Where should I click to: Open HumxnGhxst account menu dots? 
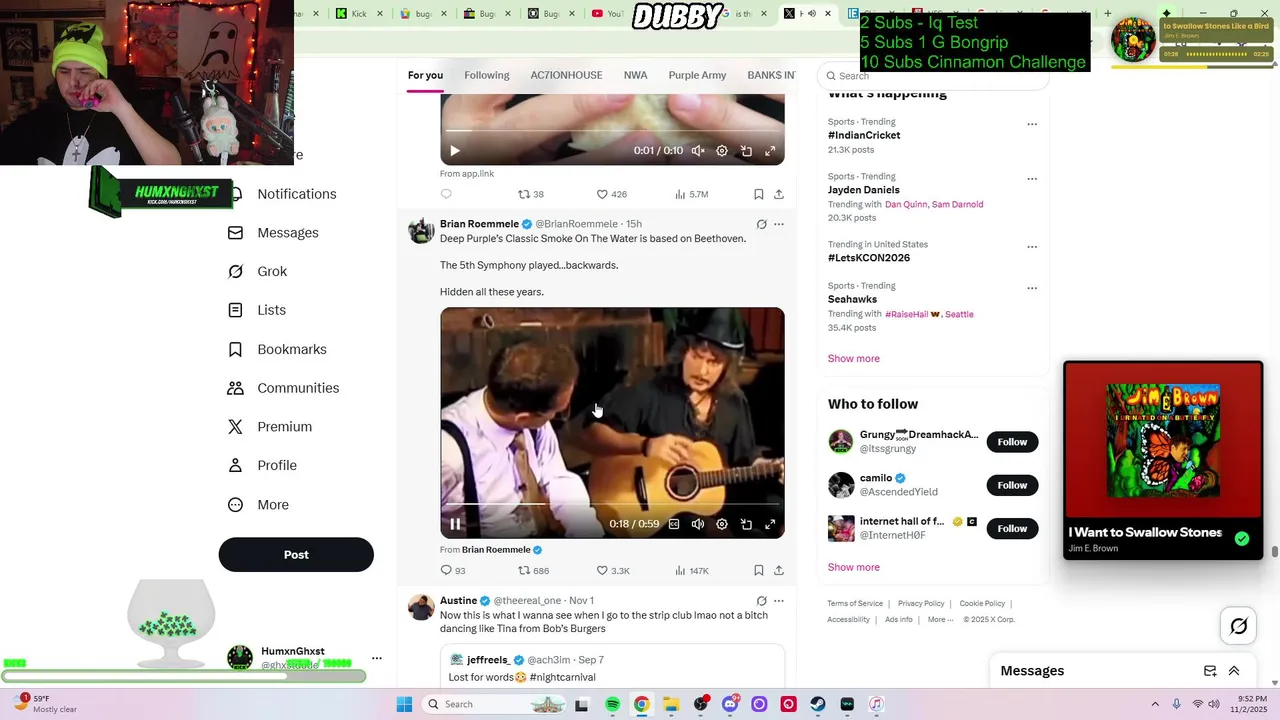click(x=377, y=658)
